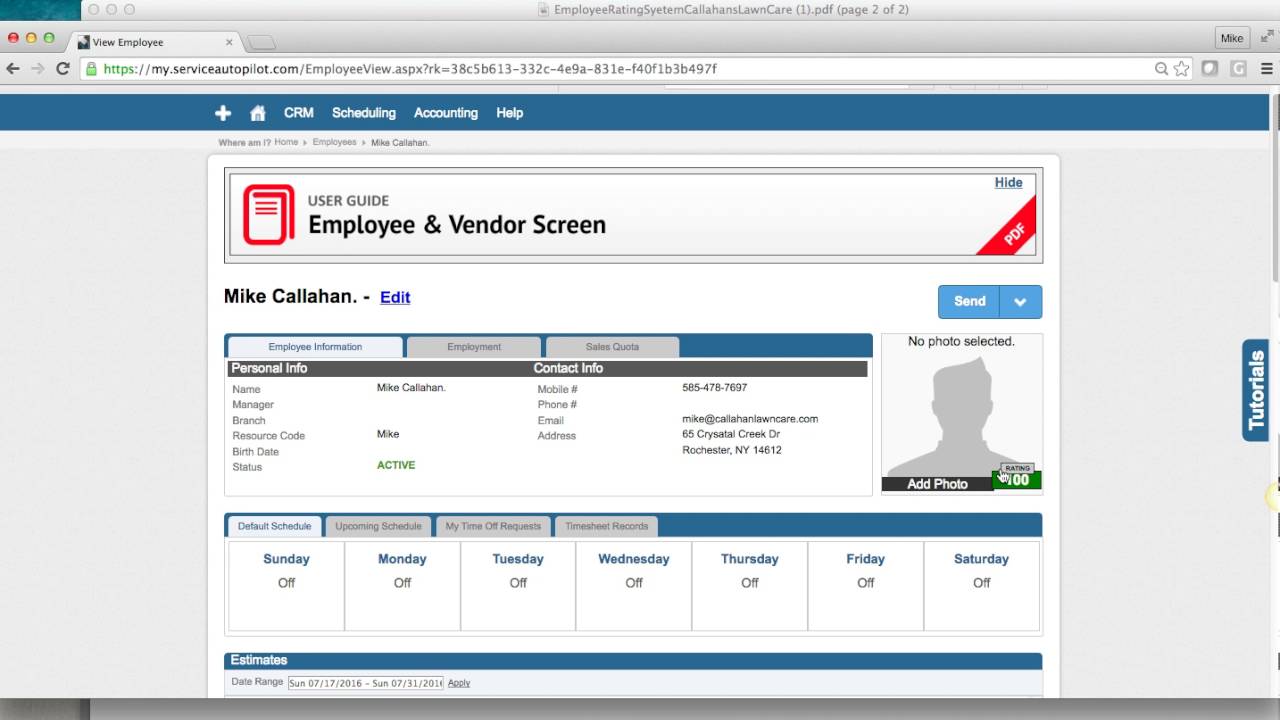1280x720 pixels.
Task: Click the email mike@callahanlawncare.com
Action: tap(750, 419)
